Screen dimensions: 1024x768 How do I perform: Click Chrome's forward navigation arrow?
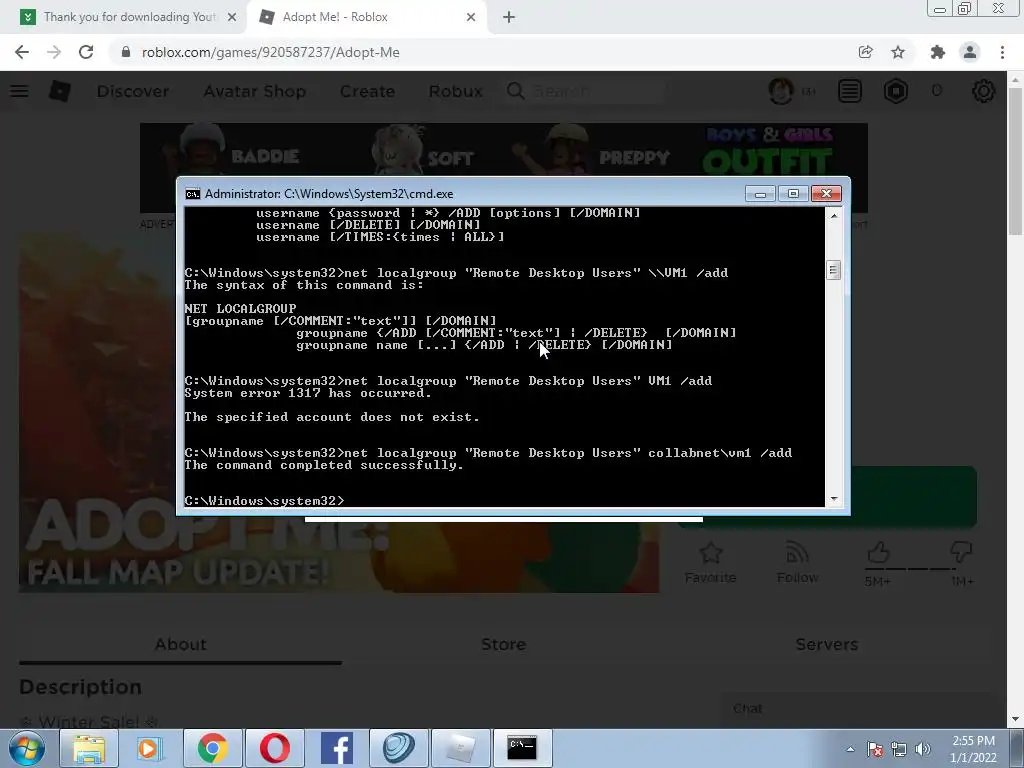(x=54, y=52)
